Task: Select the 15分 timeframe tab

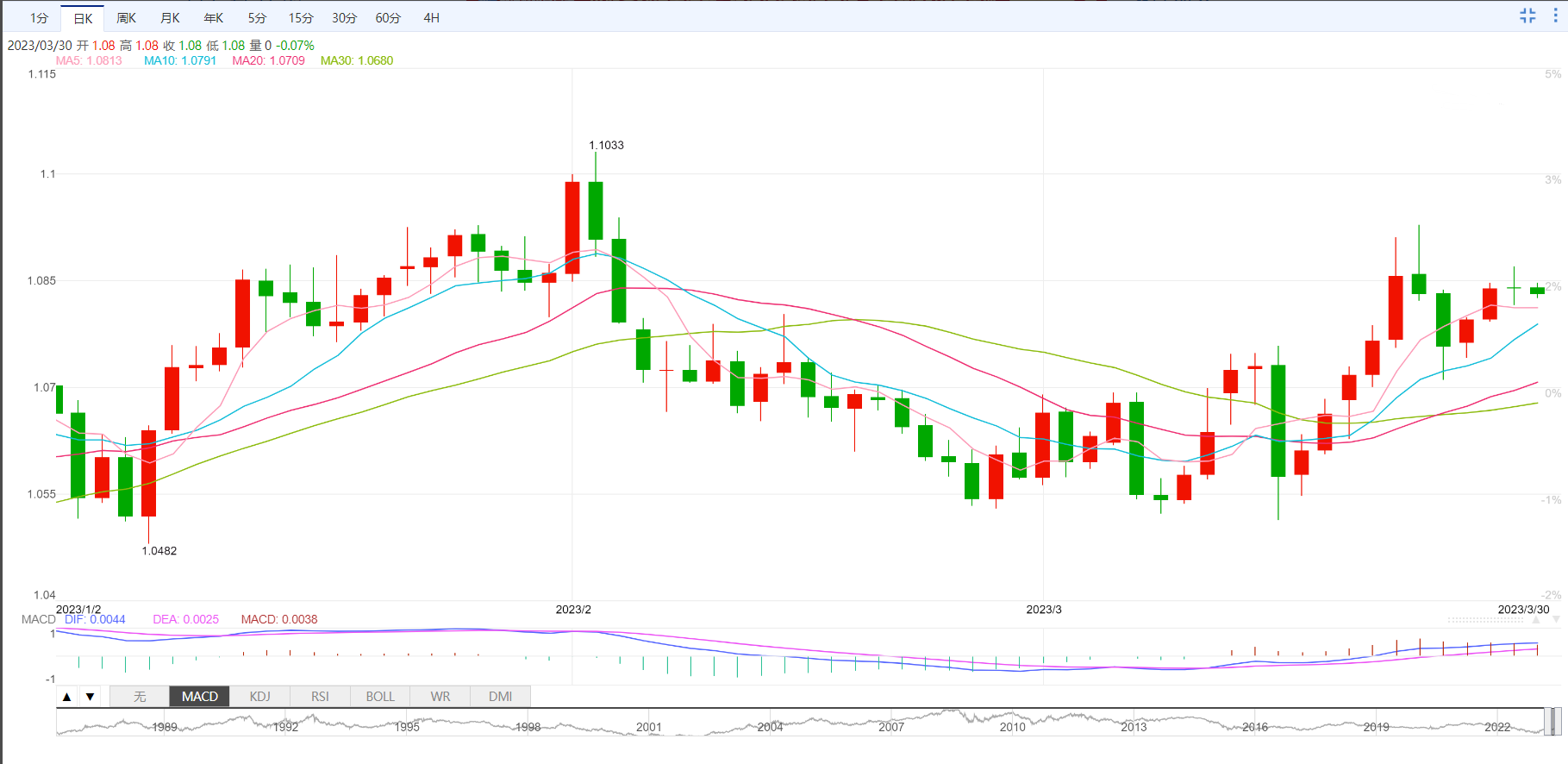Action: click(301, 18)
